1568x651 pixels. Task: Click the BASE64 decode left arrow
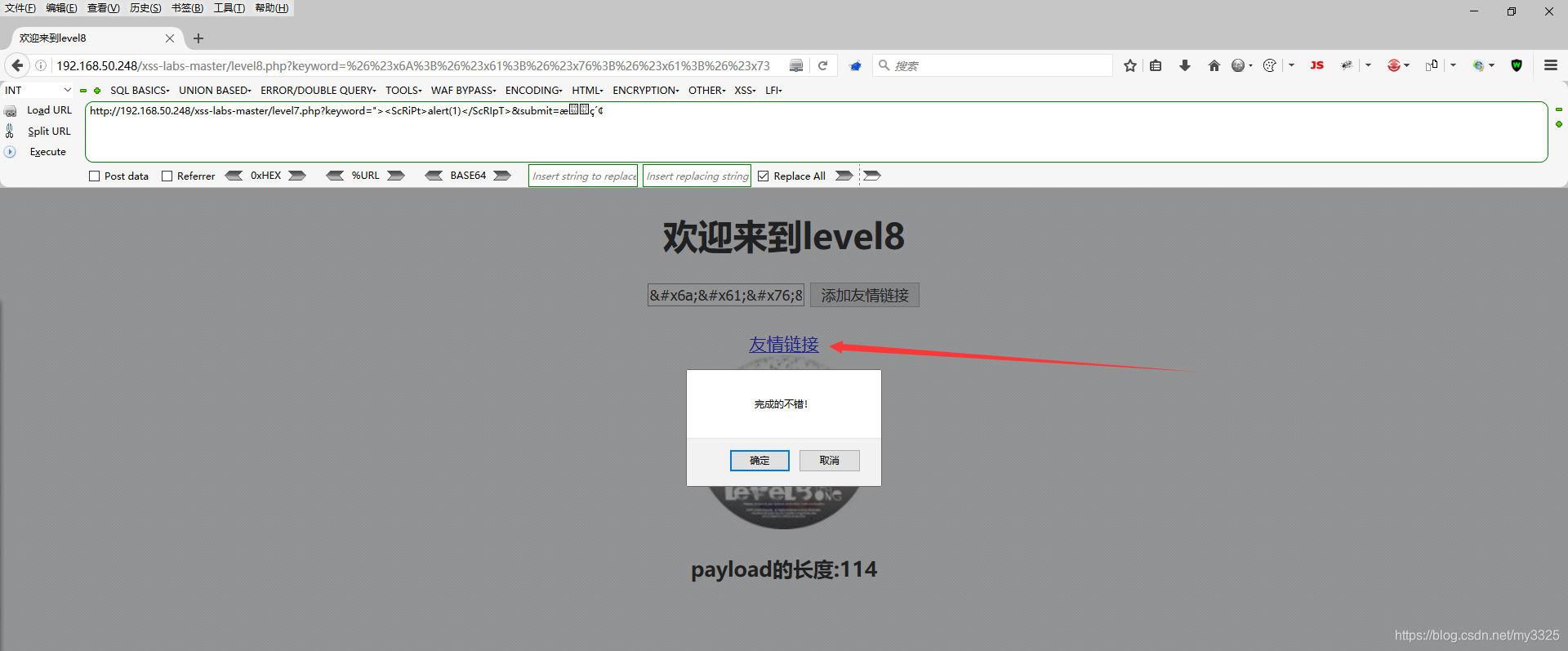point(434,176)
